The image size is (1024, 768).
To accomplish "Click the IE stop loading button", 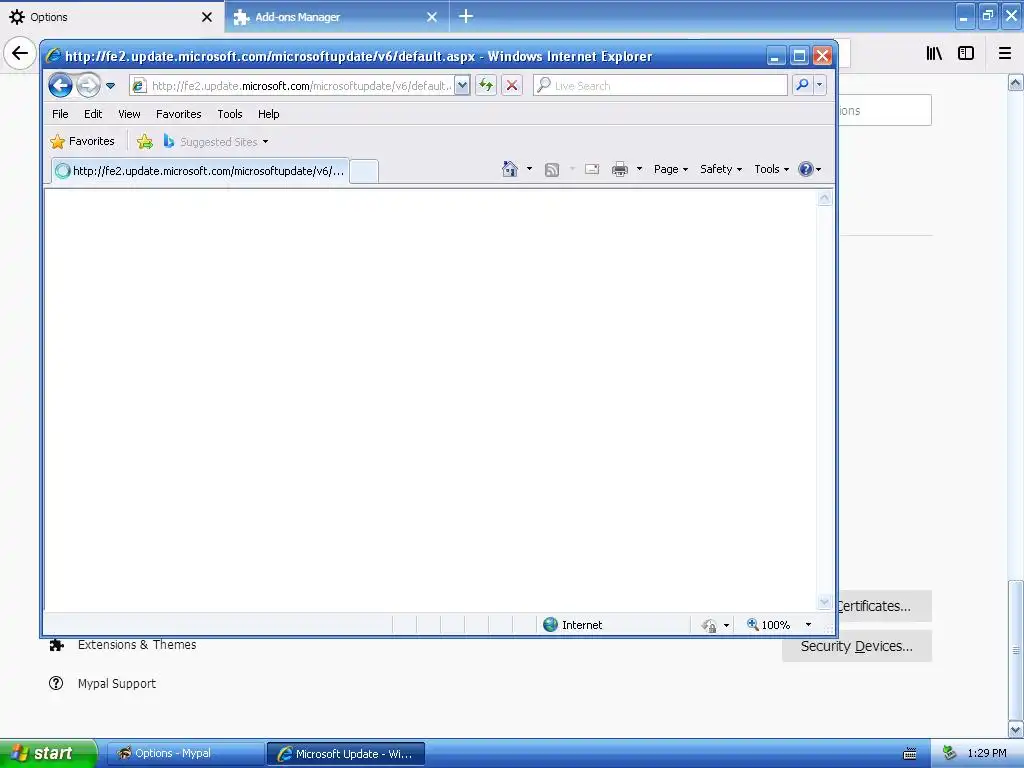I will [x=512, y=86].
